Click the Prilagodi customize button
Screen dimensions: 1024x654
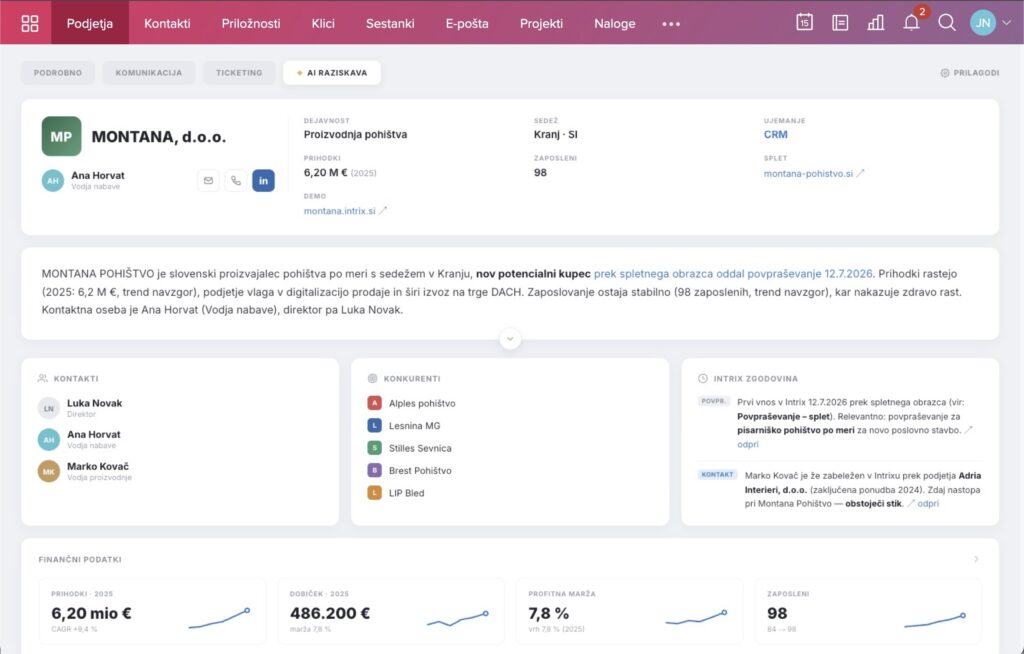pos(969,73)
